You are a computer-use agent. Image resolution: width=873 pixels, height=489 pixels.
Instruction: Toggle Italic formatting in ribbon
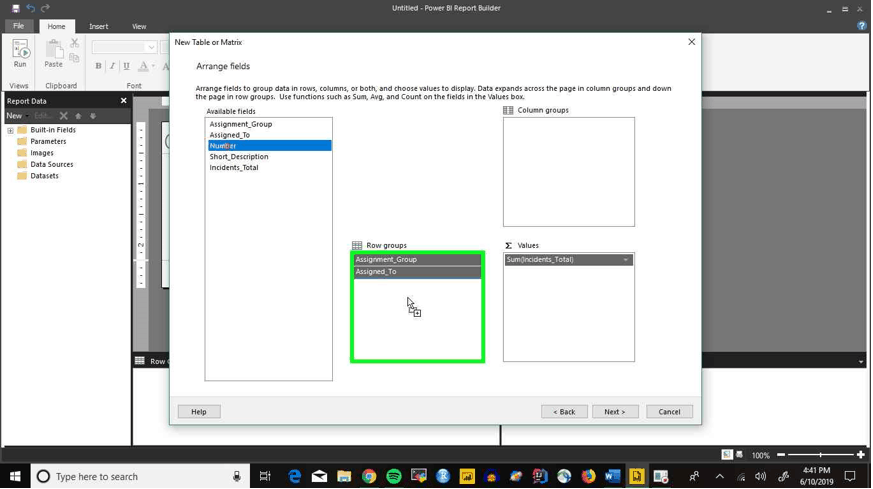pyautogui.click(x=112, y=66)
